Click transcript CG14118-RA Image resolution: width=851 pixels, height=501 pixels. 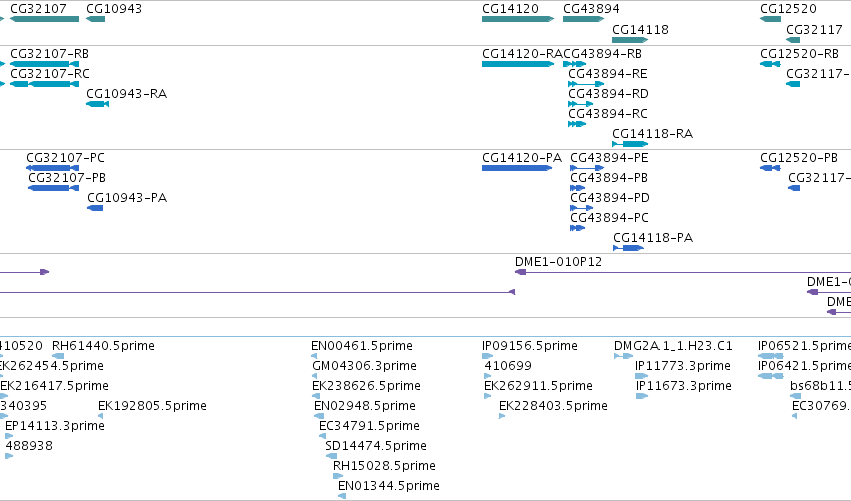[x=630, y=144]
